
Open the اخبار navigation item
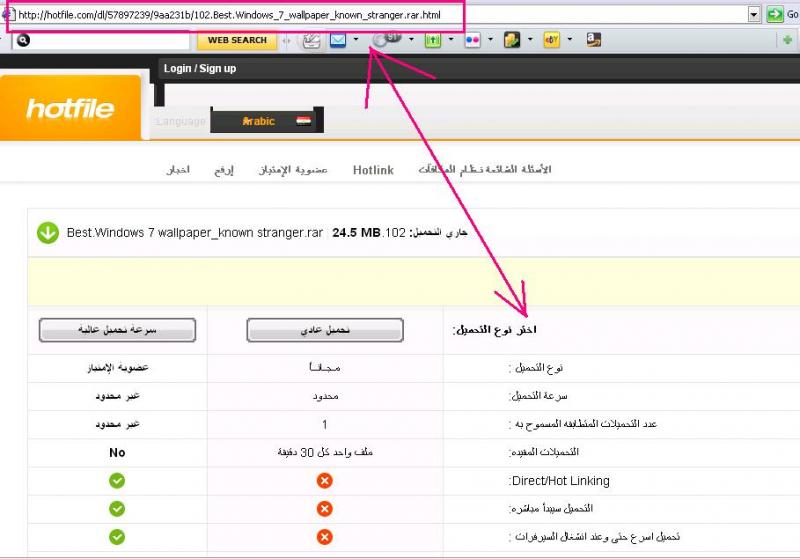pyautogui.click(x=178, y=170)
